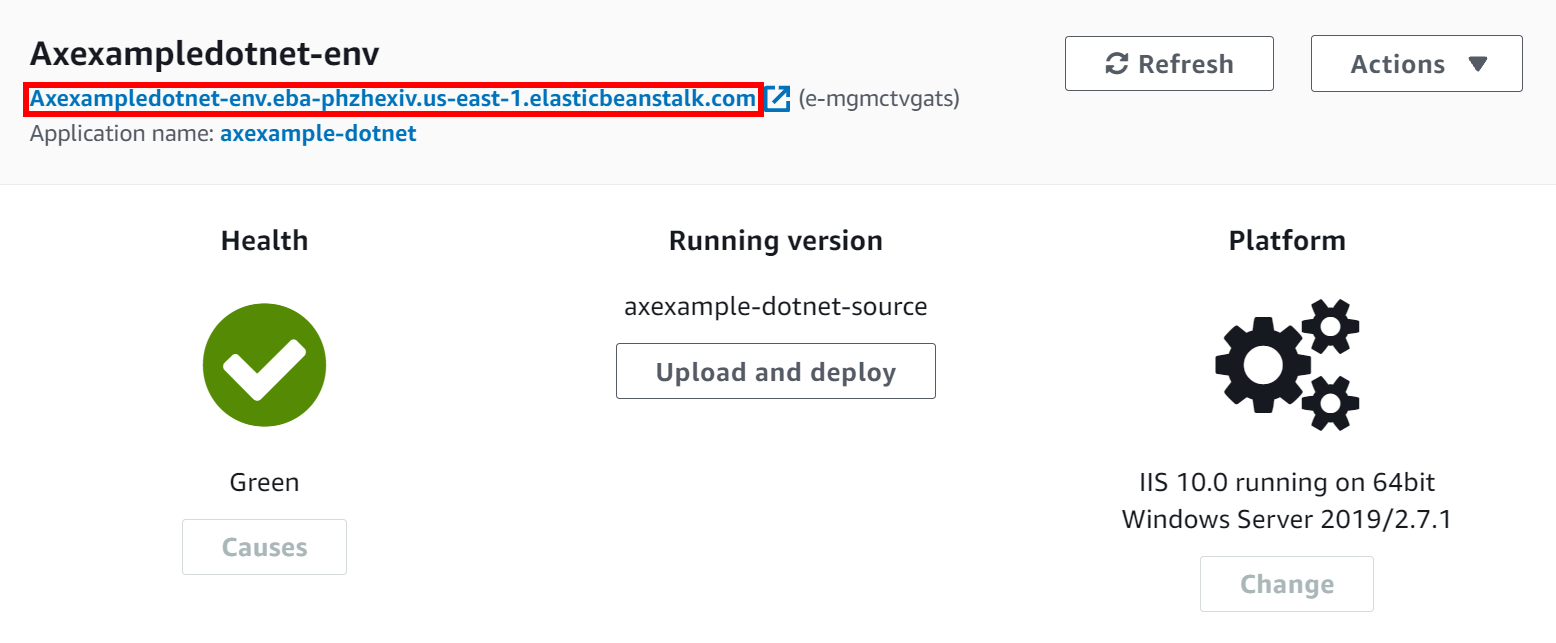Image resolution: width=1556 pixels, height=643 pixels.
Task: Follow the elasticbeanstalk.com environment URL link
Action: point(390,99)
